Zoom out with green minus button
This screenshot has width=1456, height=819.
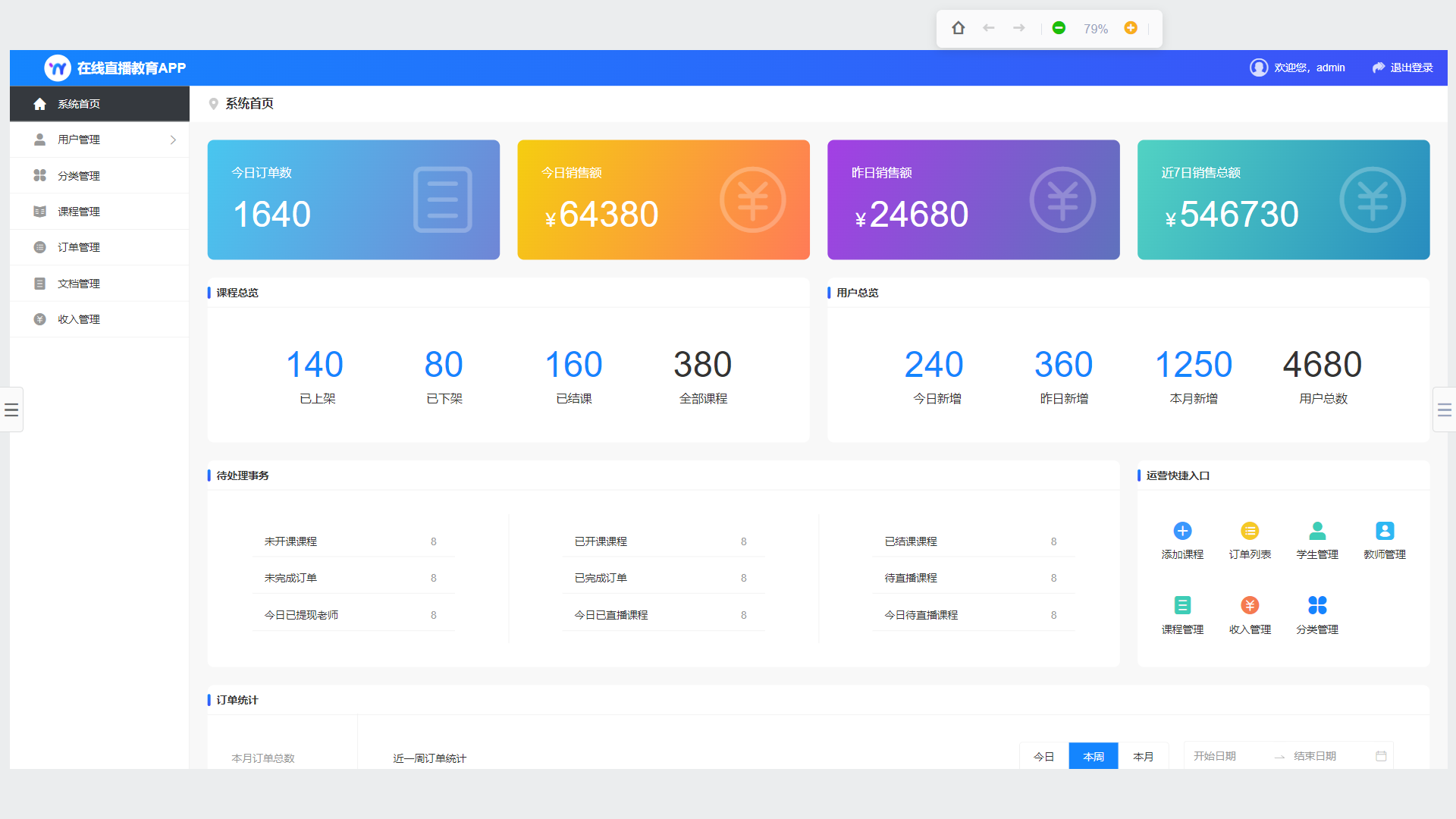pyautogui.click(x=1059, y=28)
